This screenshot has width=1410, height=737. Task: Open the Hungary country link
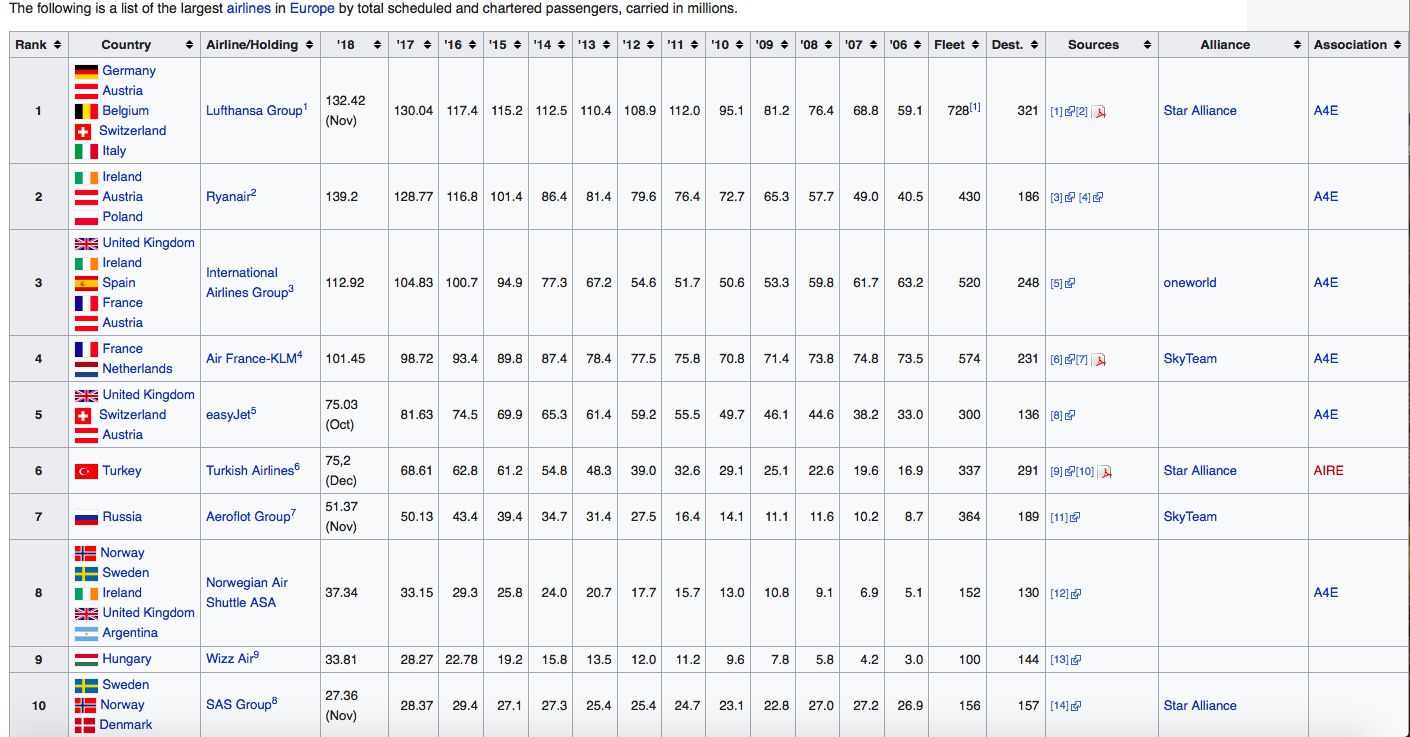coord(127,659)
